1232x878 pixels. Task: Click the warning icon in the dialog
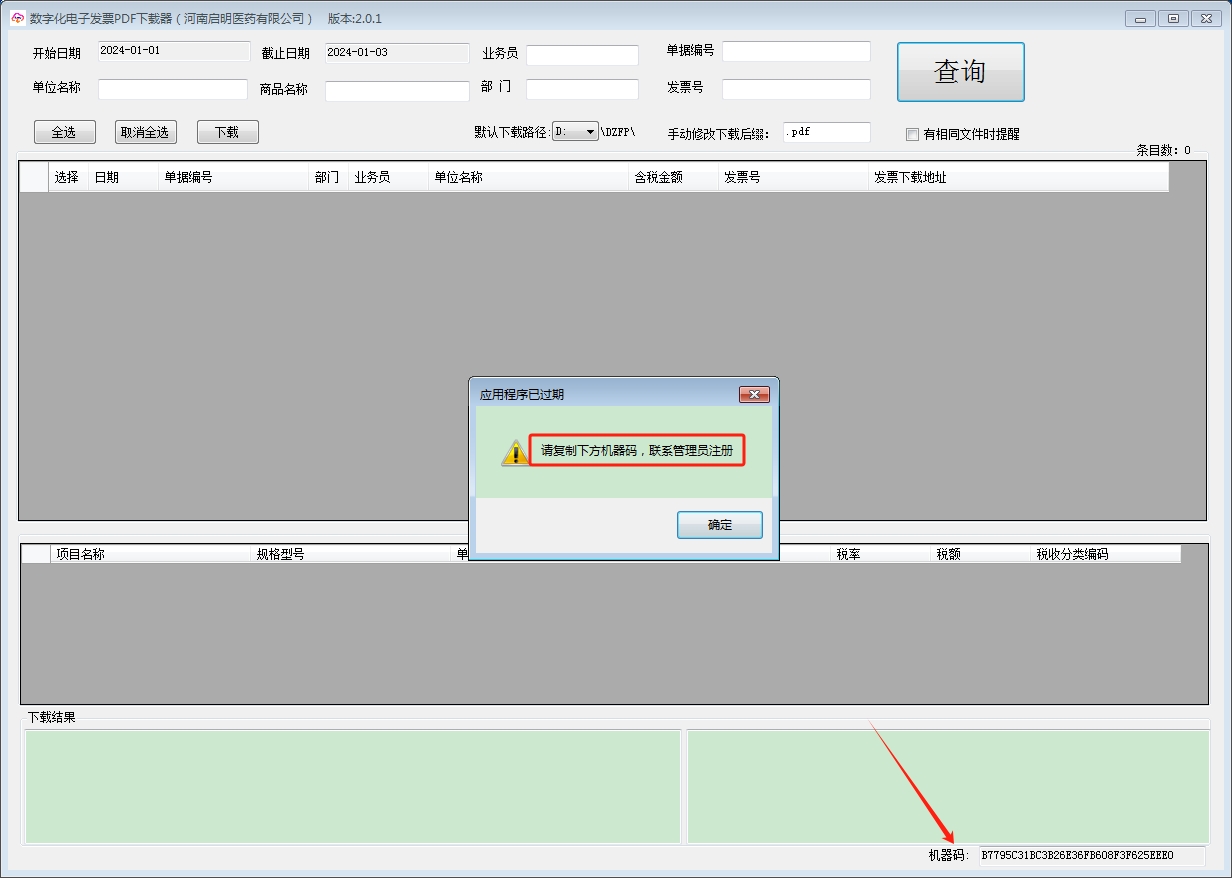click(515, 452)
